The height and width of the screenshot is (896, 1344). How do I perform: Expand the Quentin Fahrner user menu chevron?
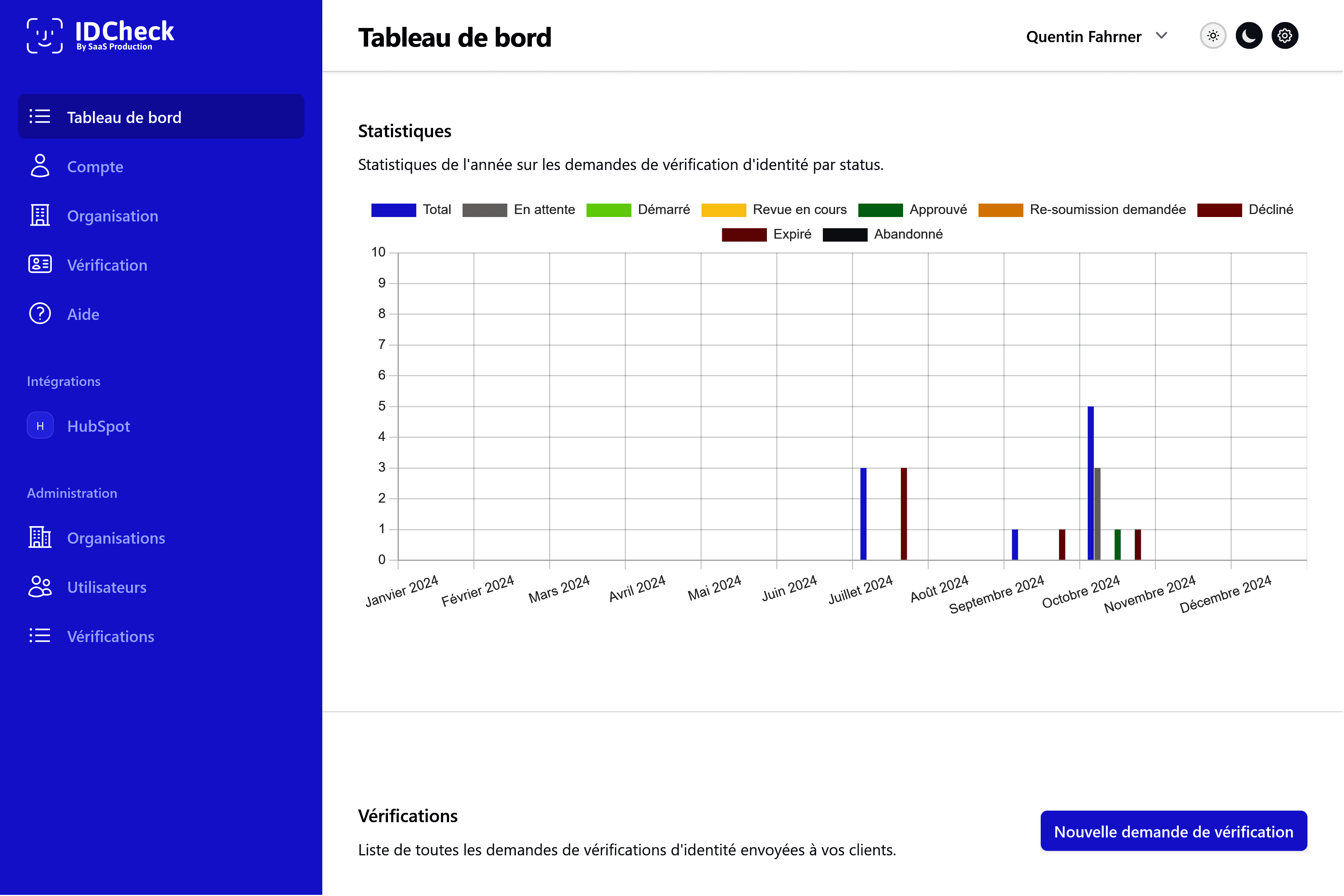click(1161, 36)
